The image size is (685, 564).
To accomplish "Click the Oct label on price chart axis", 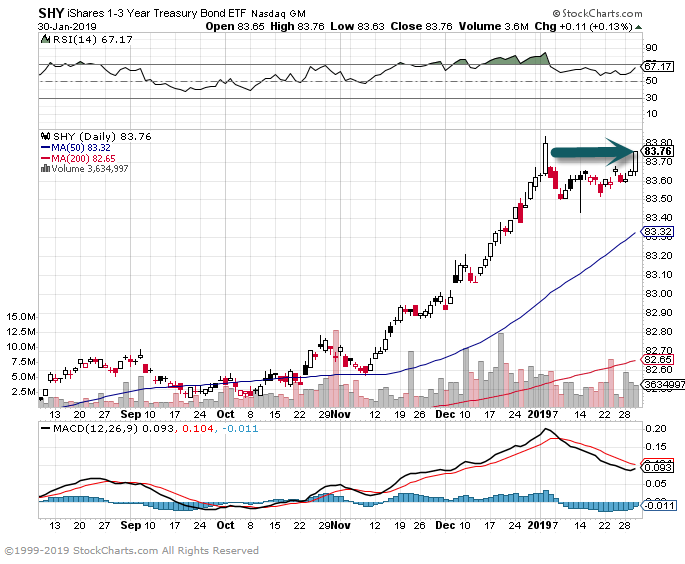I will 225,414.
